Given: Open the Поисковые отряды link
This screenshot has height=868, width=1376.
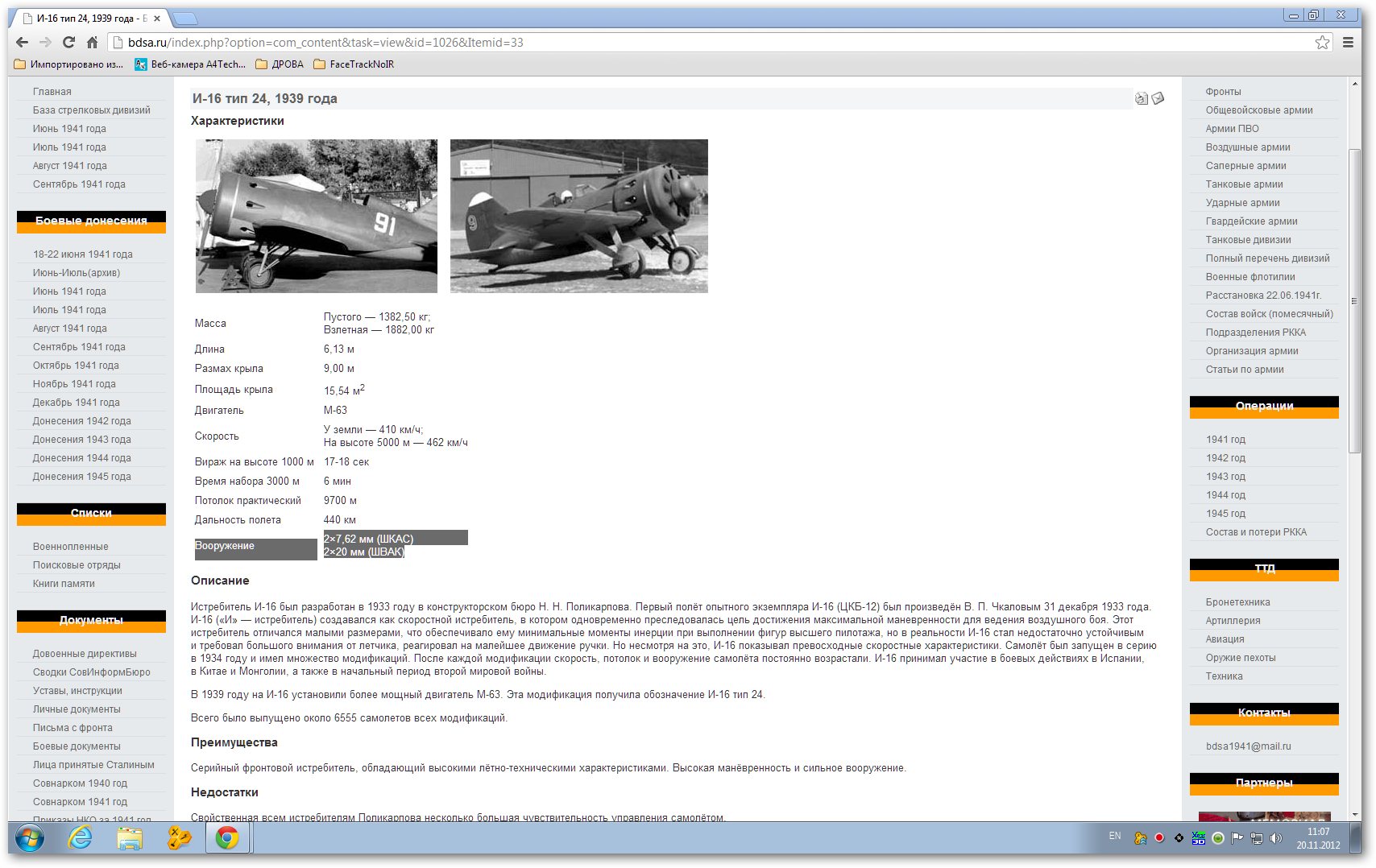Looking at the screenshot, I should 77,565.
